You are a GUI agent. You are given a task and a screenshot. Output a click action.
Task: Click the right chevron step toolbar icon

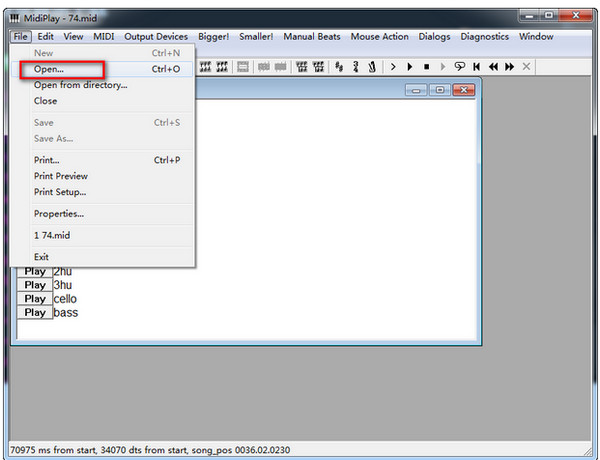(394, 66)
